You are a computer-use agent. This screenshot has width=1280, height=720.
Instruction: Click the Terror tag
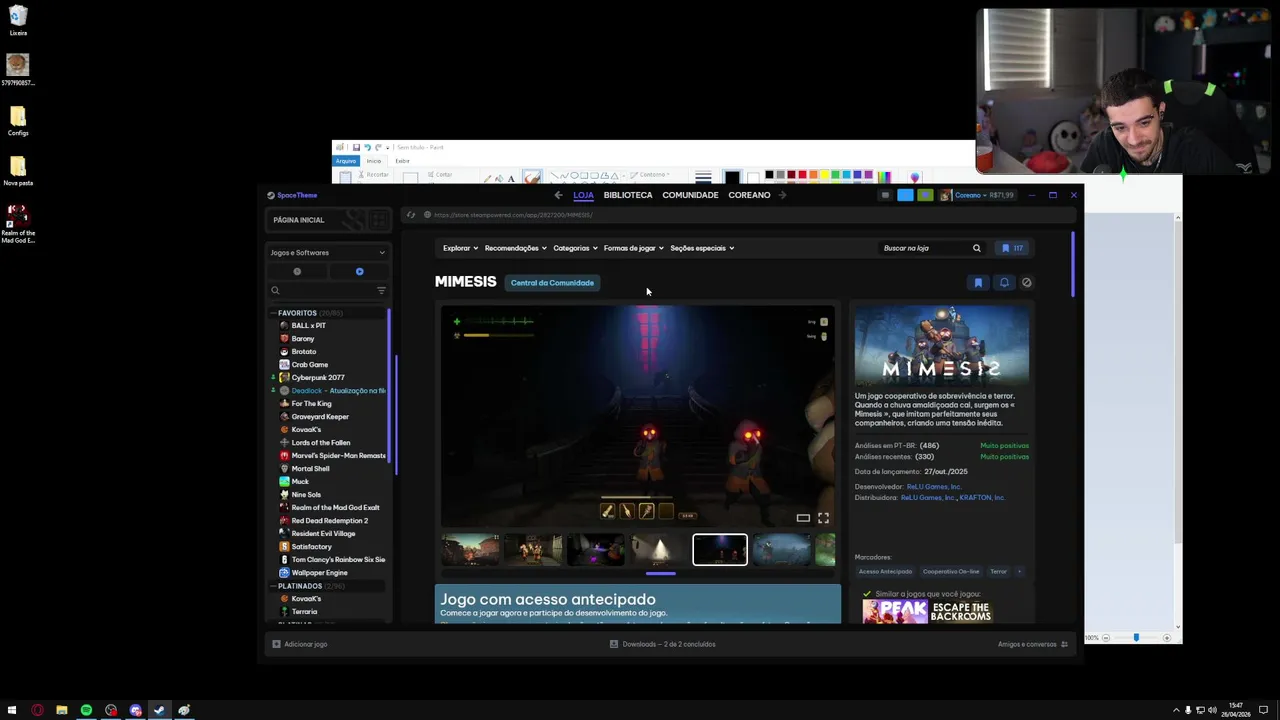pyautogui.click(x=998, y=572)
